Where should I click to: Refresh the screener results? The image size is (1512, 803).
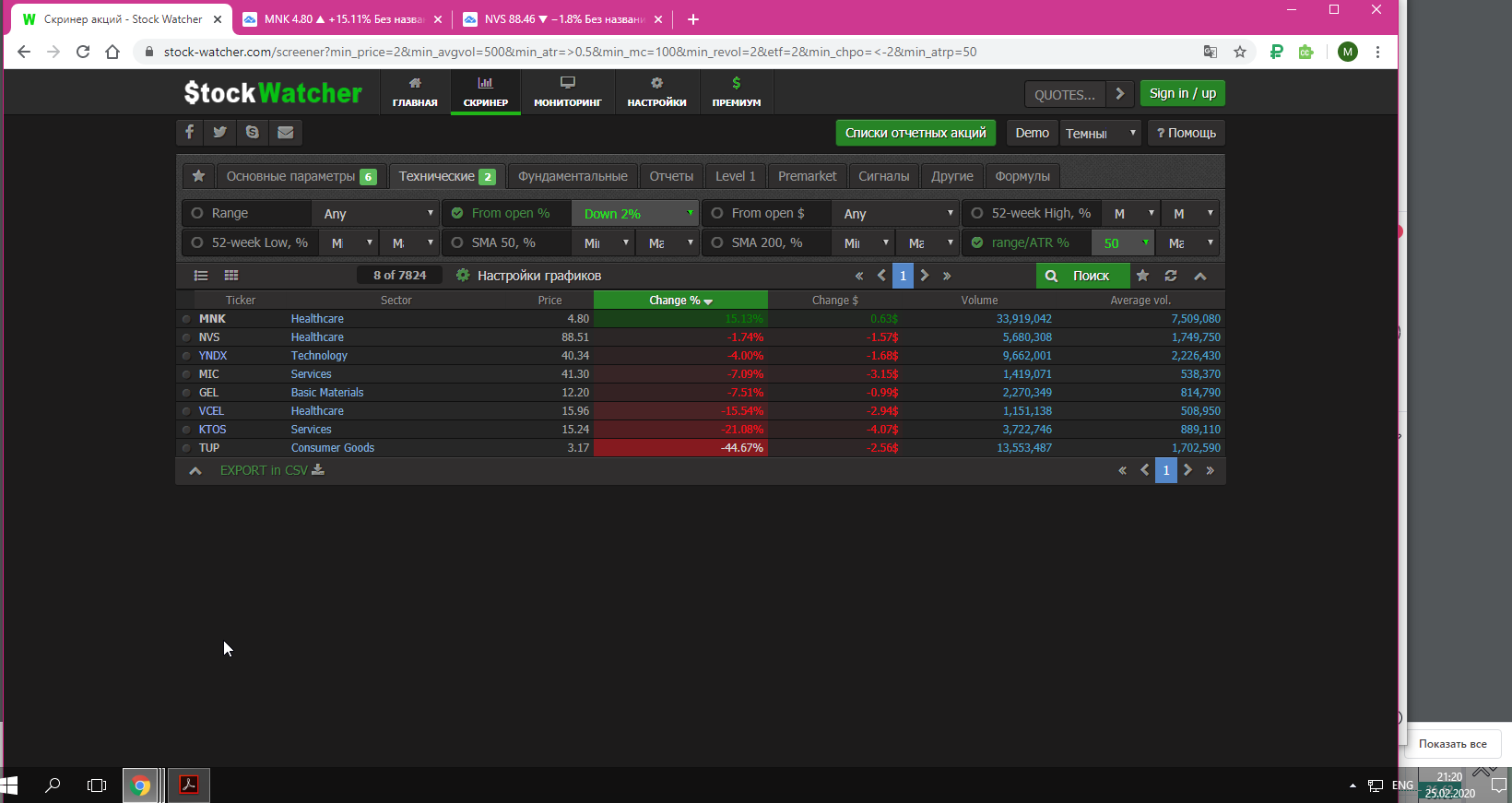click(x=1171, y=276)
